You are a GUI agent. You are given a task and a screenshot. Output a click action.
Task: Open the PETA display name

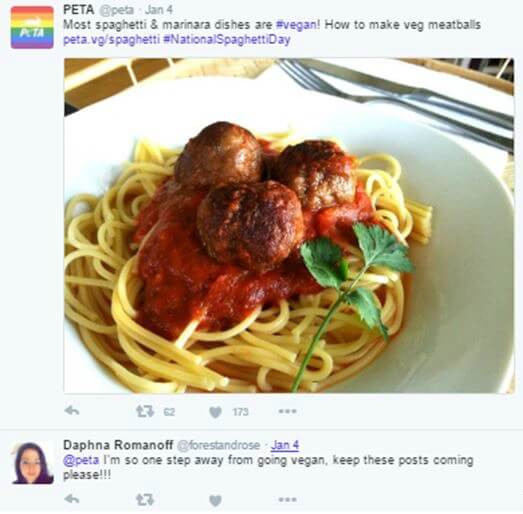(x=79, y=10)
